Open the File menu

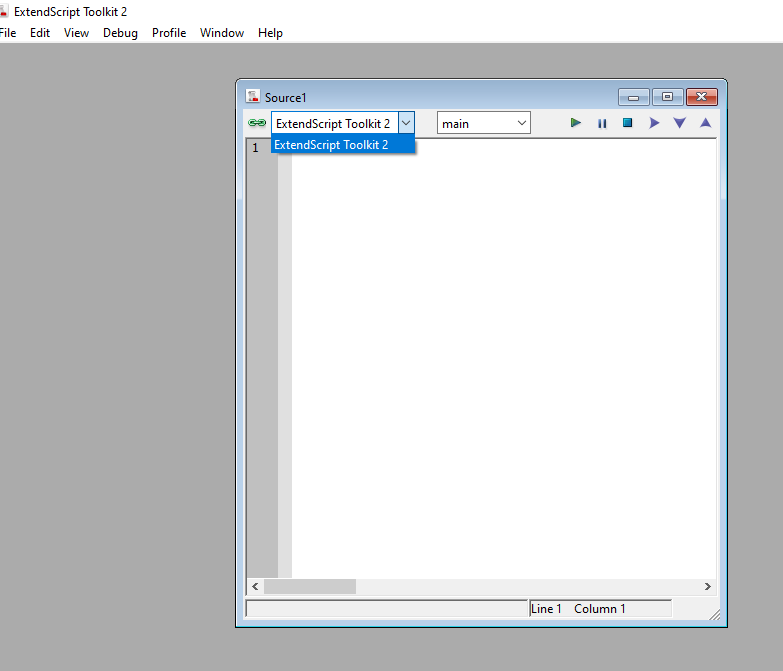[x=7, y=33]
